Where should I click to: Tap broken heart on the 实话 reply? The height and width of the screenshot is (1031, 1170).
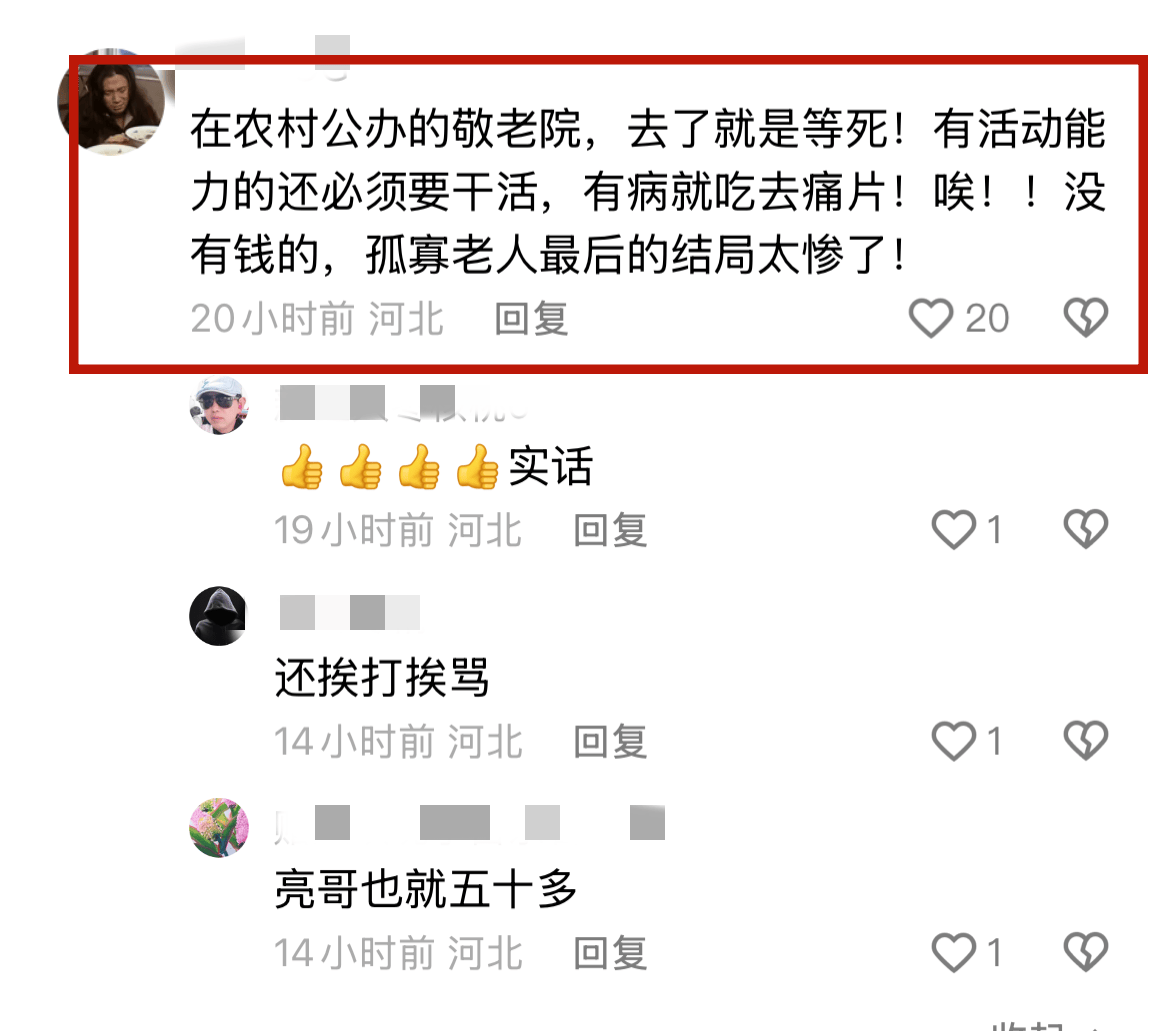[1086, 529]
